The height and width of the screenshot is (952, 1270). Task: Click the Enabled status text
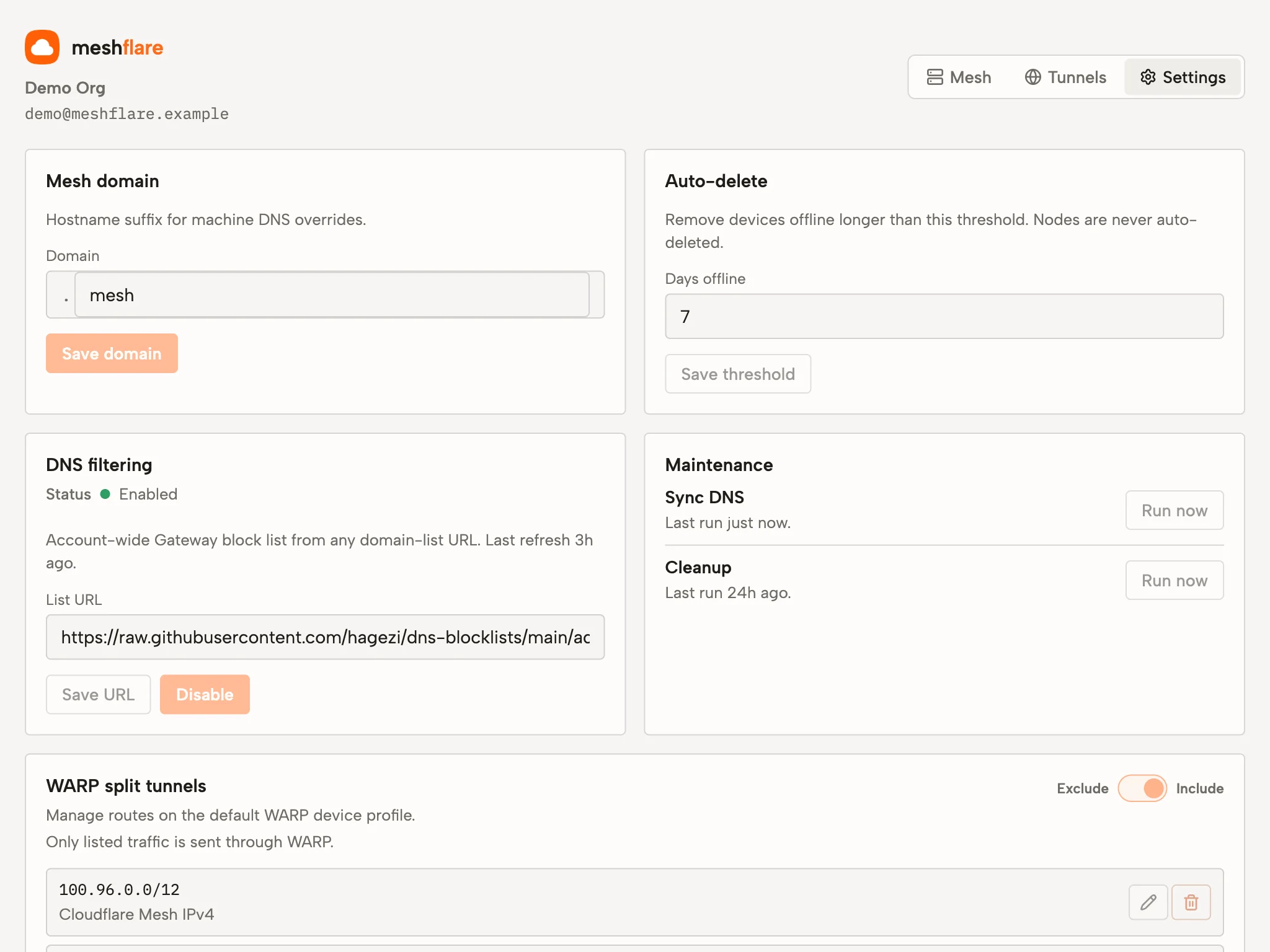148,494
